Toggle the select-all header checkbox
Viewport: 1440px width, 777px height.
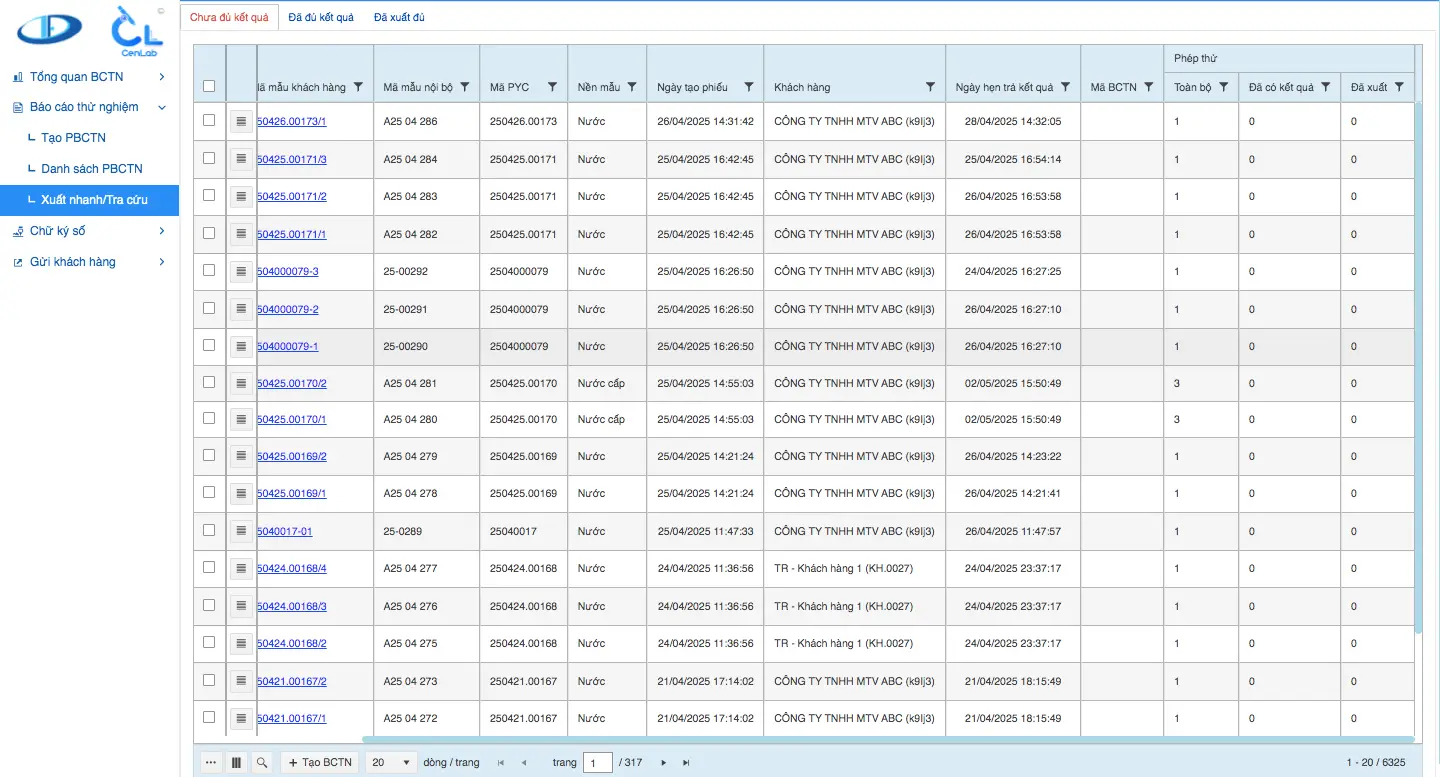[x=209, y=86]
